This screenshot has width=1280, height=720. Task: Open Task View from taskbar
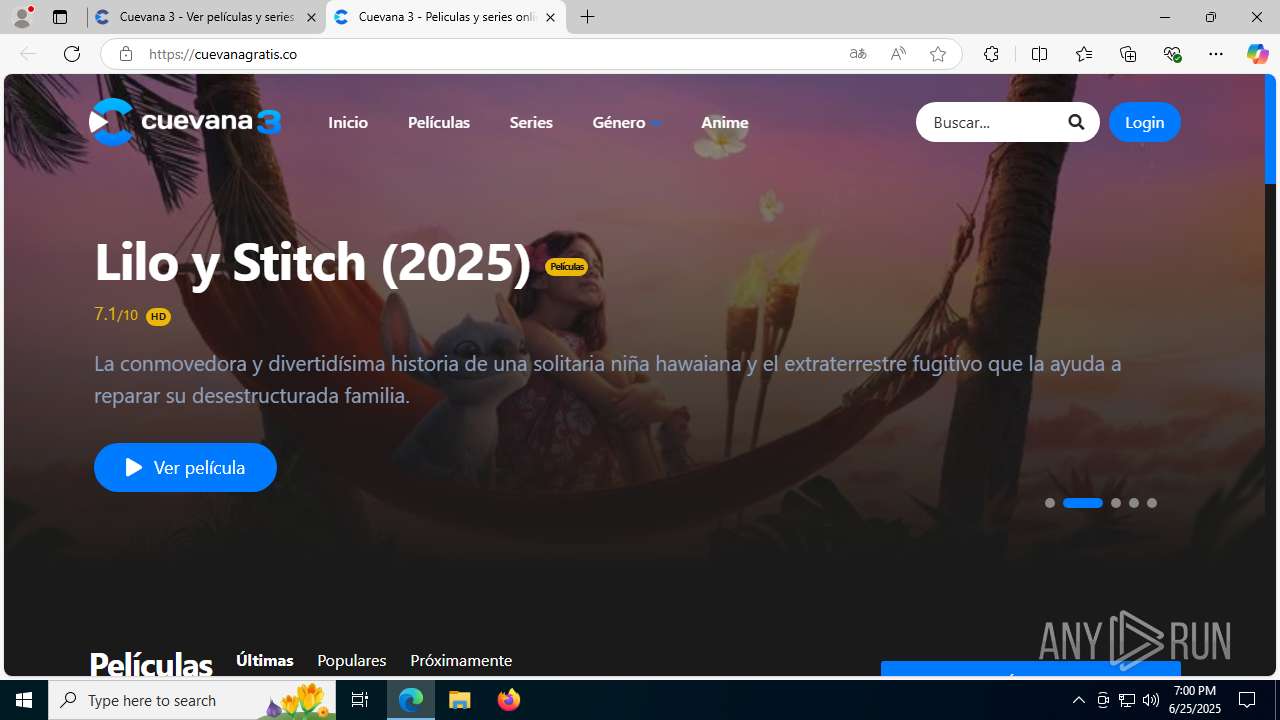pos(360,700)
